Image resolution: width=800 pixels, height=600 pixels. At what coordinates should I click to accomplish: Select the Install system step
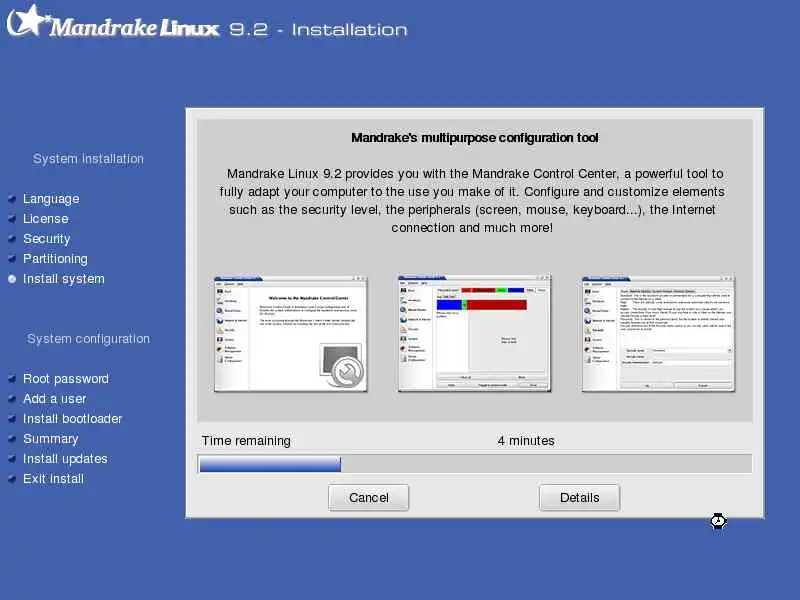pos(64,279)
